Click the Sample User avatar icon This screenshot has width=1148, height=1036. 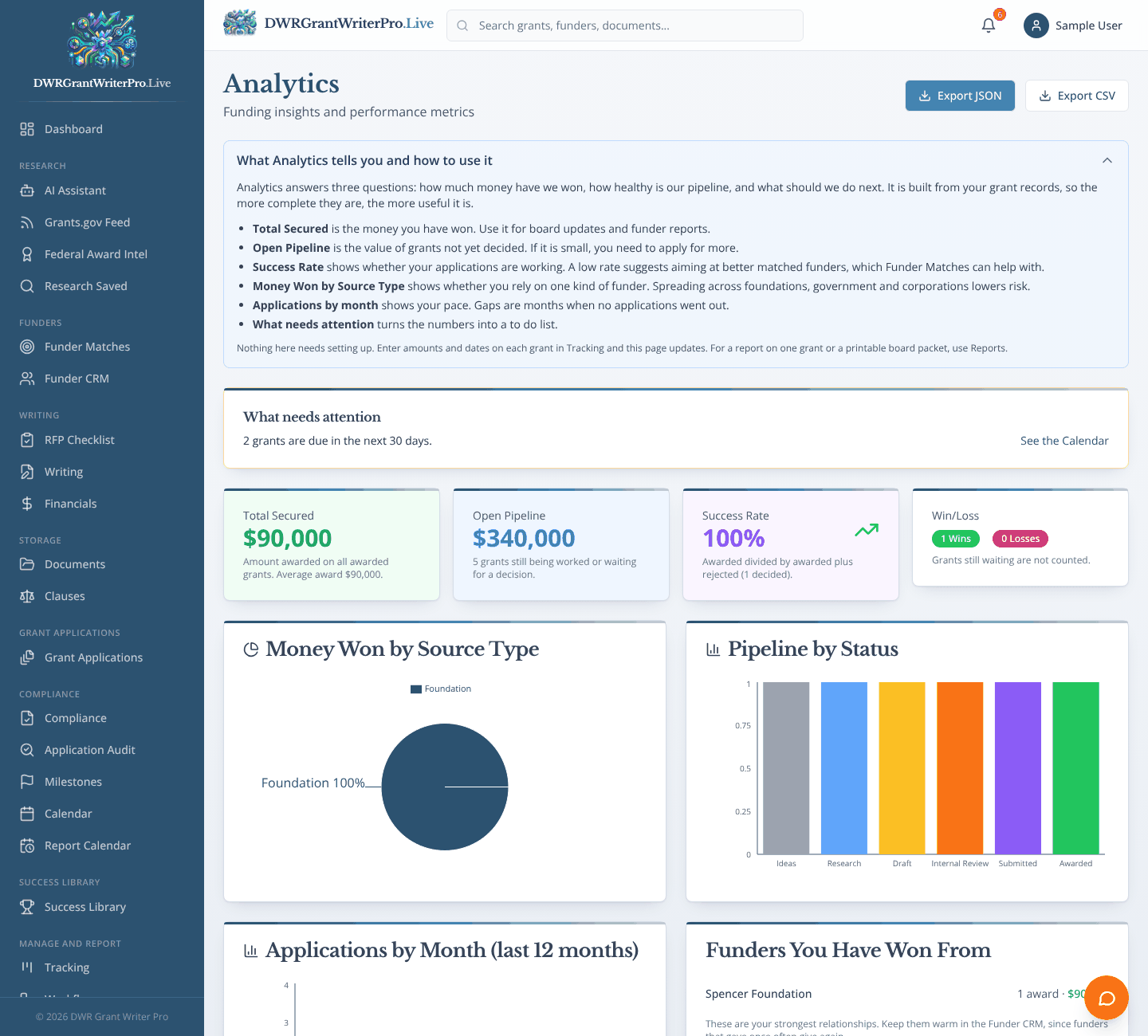tap(1036, 26)
